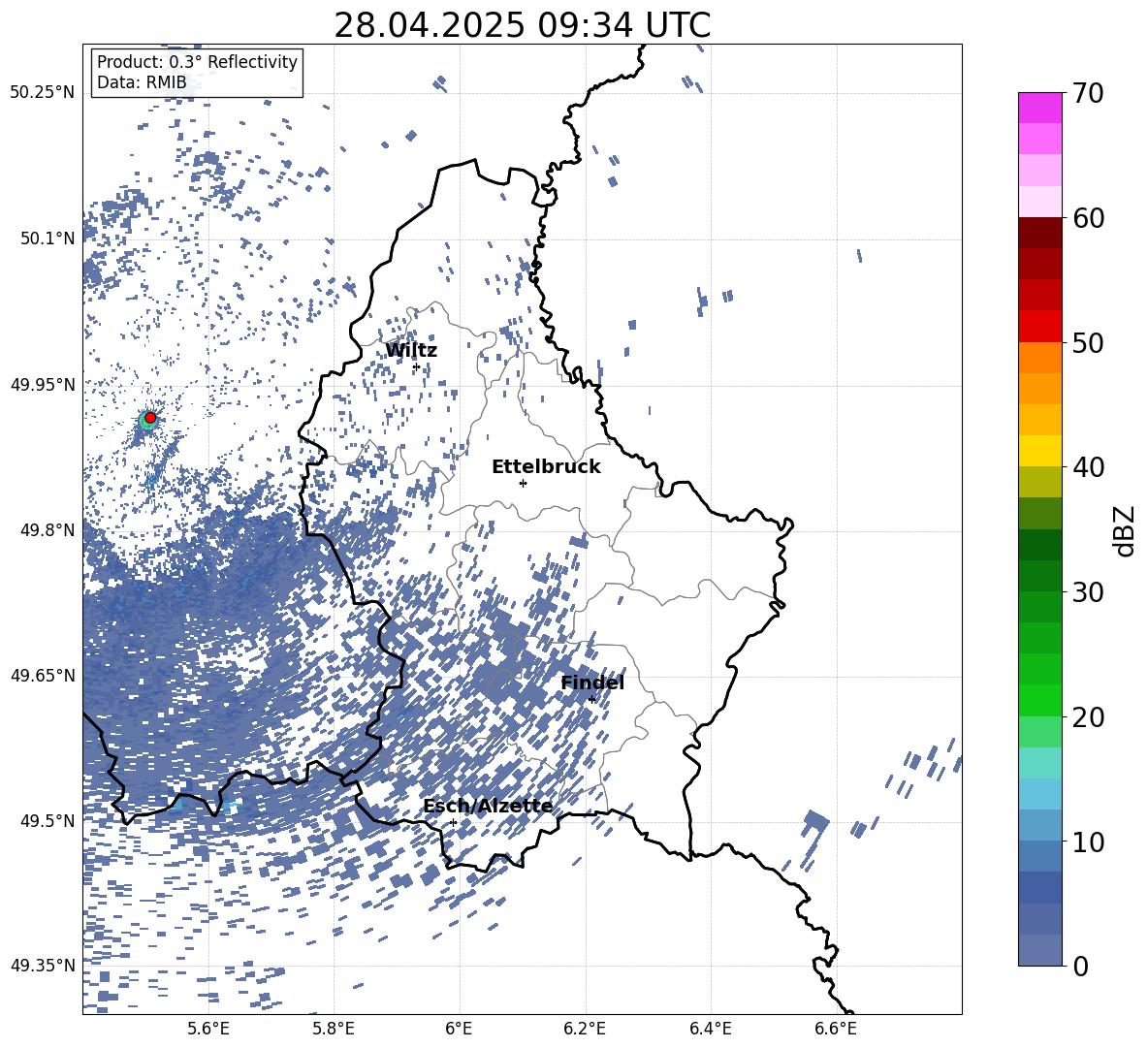Image resolution: width=1148 pixels, height=1048 pixels.
Task: Click the yellow colorbar segment above 40
Action: coord(1039,451)
